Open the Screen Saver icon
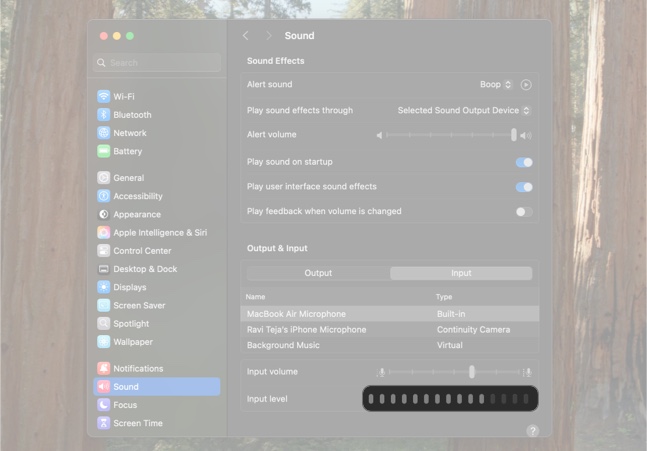The width and height of the screenshot is (647, 451). click(104, 305)
